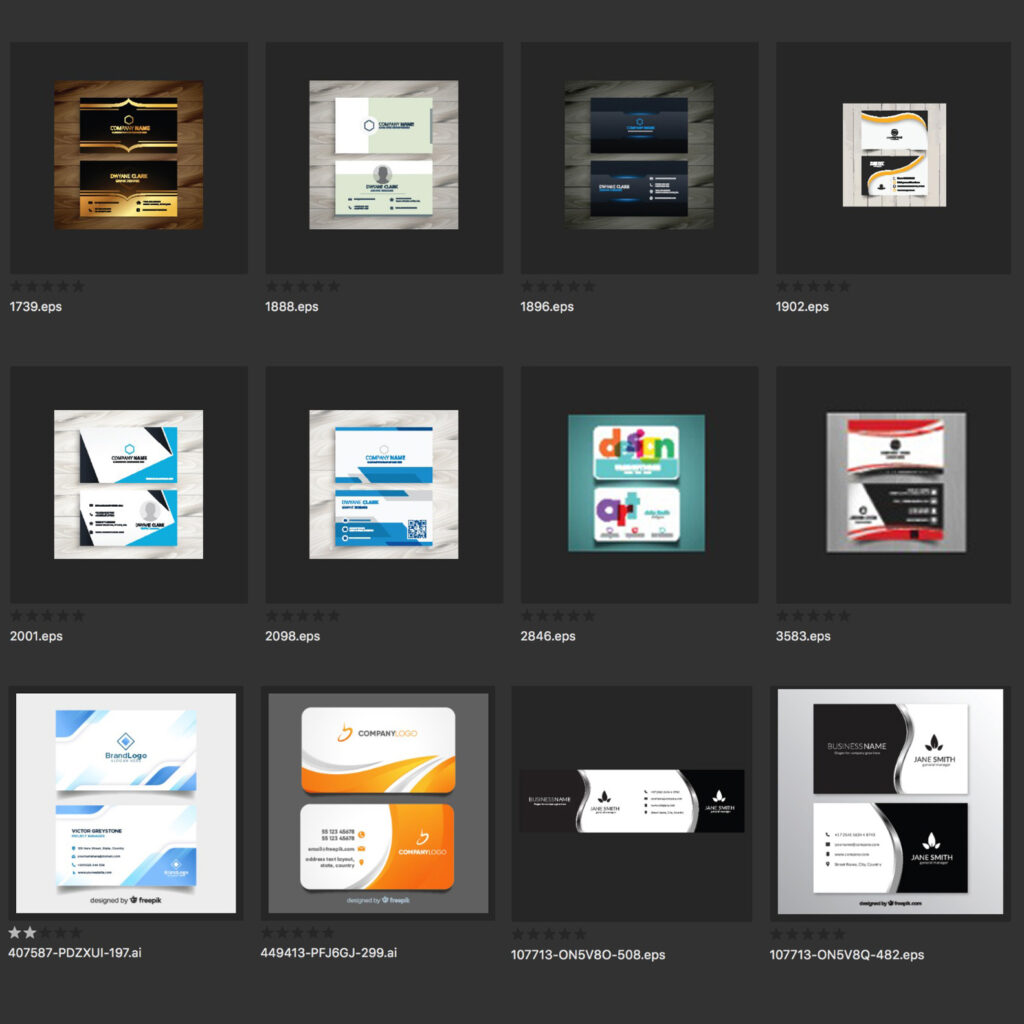Screen dimensions: 1024x1024
Task: Select the 2098.eps thumbnail with QR code
Action: tap(384, 484)
